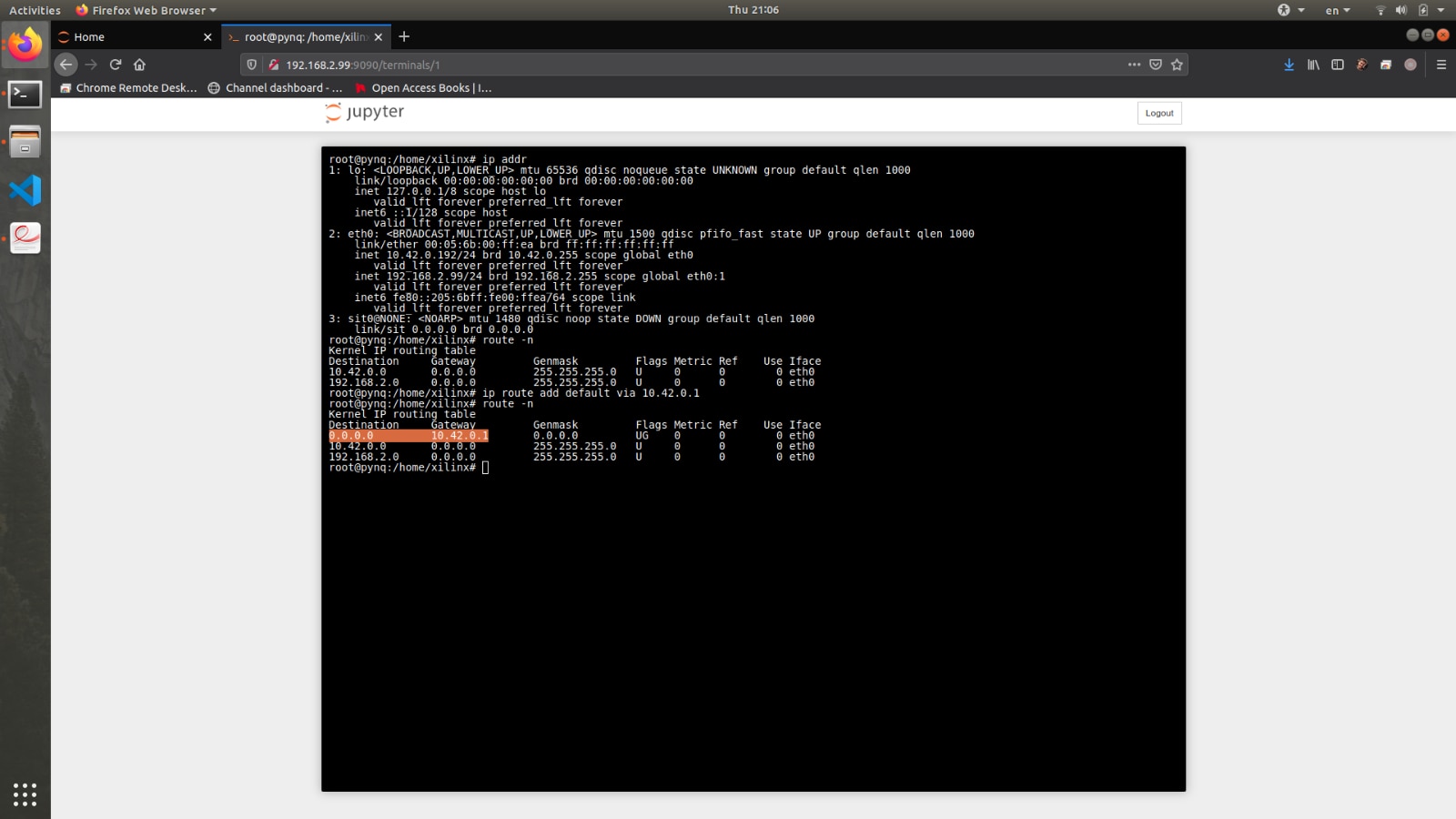
Task: Click the forward navigation arrow
Action: point(91,65)
